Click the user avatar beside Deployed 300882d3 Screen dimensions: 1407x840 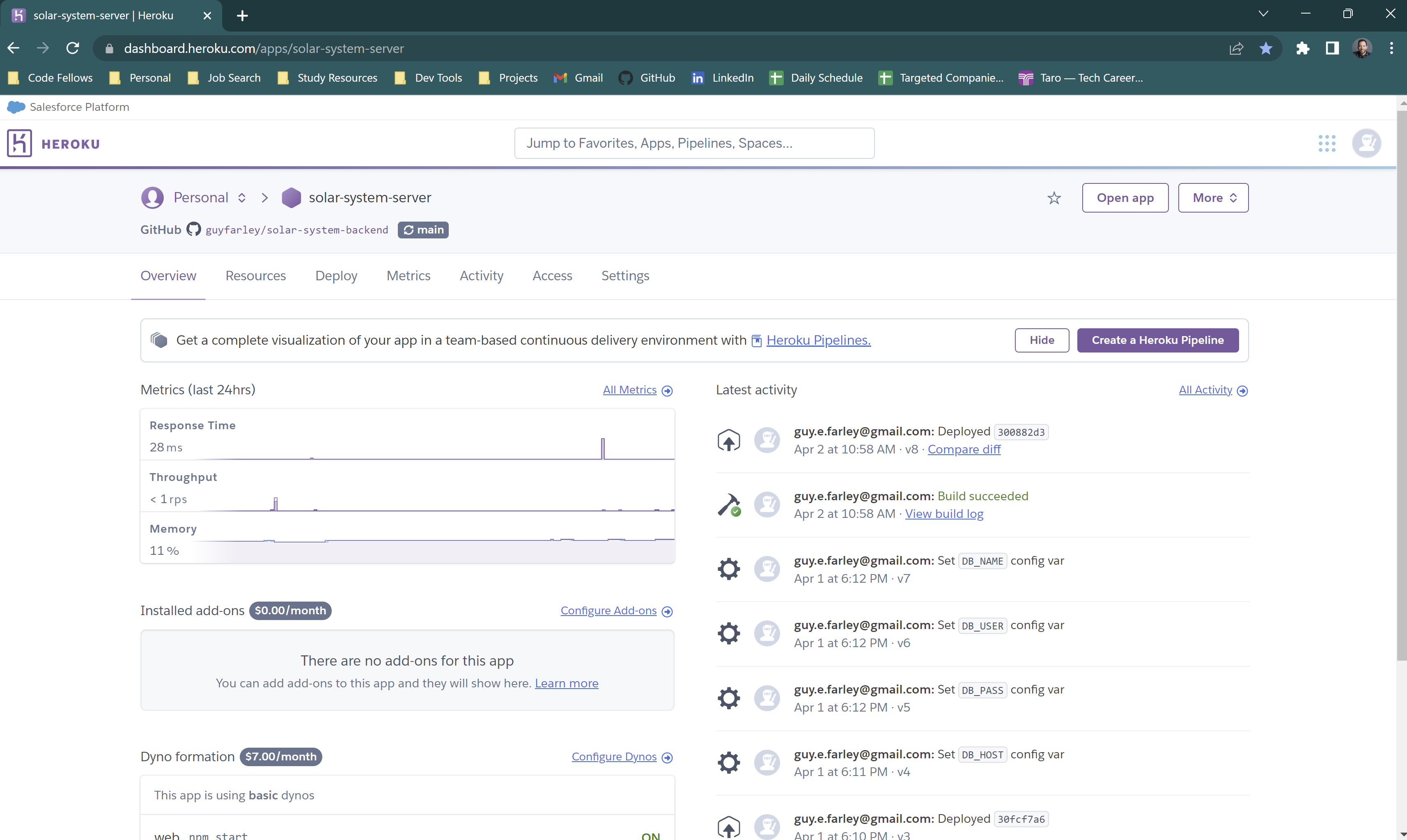767,440
